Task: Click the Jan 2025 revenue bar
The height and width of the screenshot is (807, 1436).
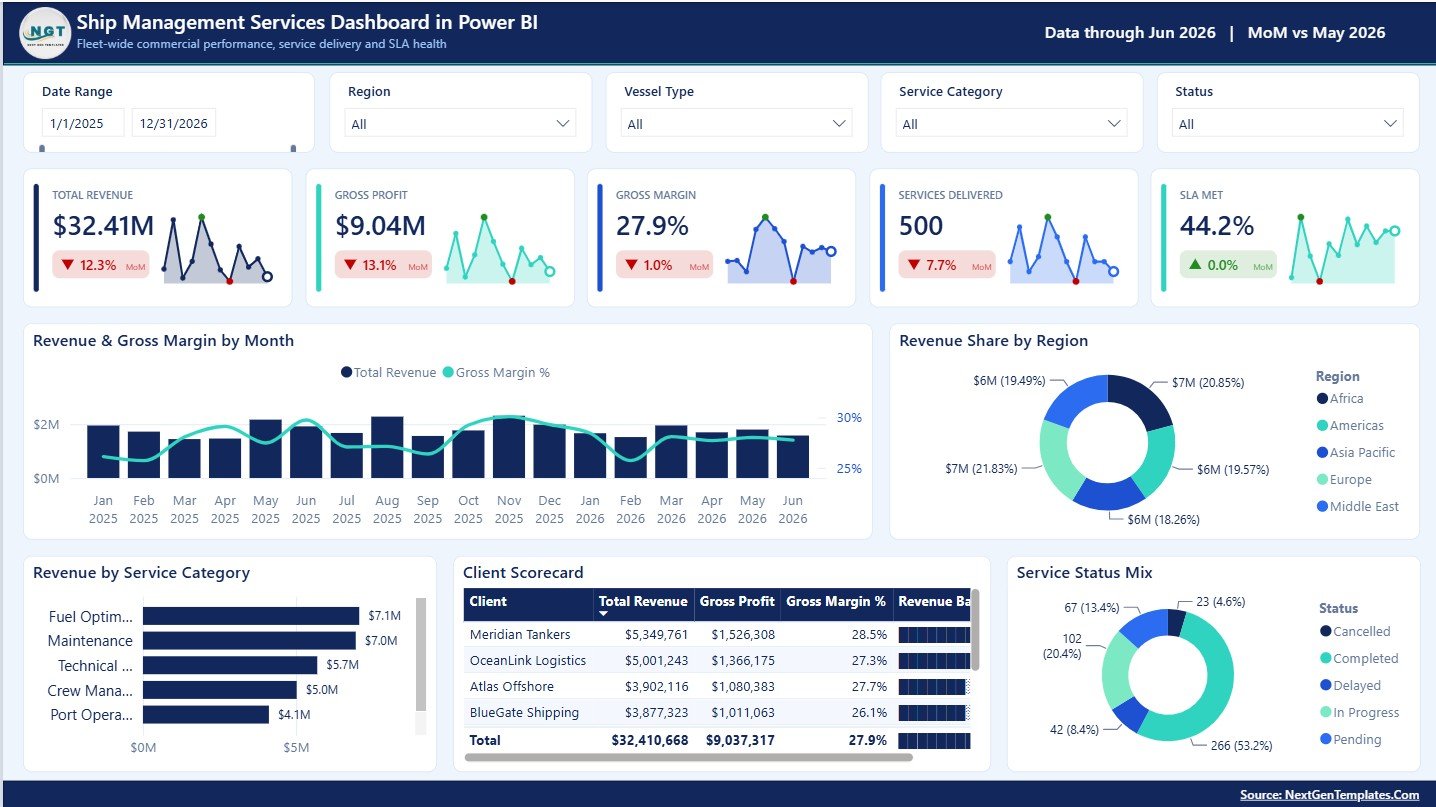Action: (x=103, y=452)
